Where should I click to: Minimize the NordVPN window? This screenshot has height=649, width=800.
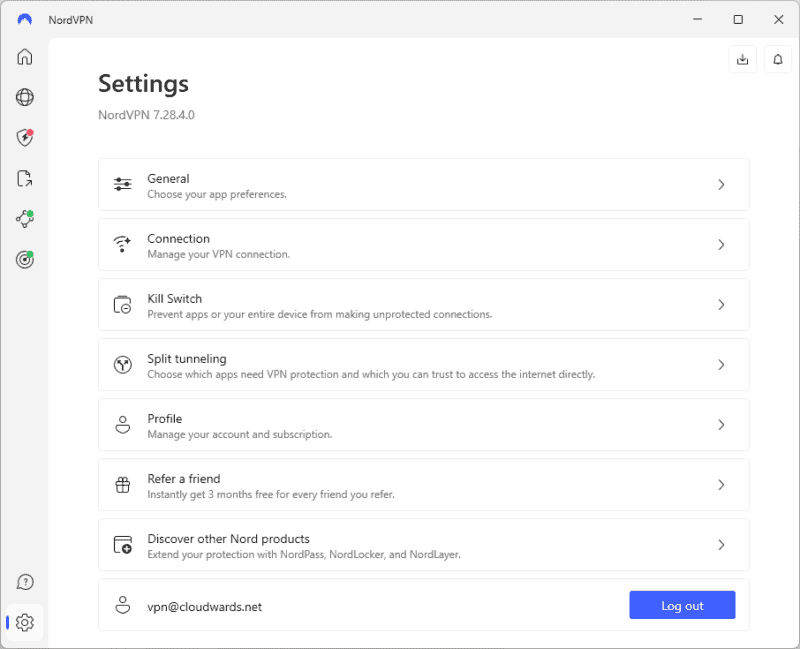[x=697, y=19]
